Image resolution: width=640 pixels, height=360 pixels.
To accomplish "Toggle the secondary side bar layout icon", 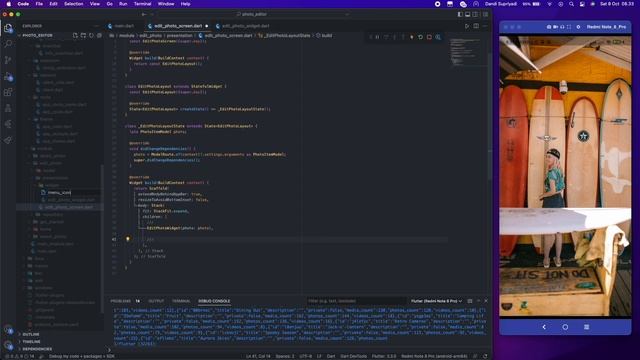I will pos(476,14).
